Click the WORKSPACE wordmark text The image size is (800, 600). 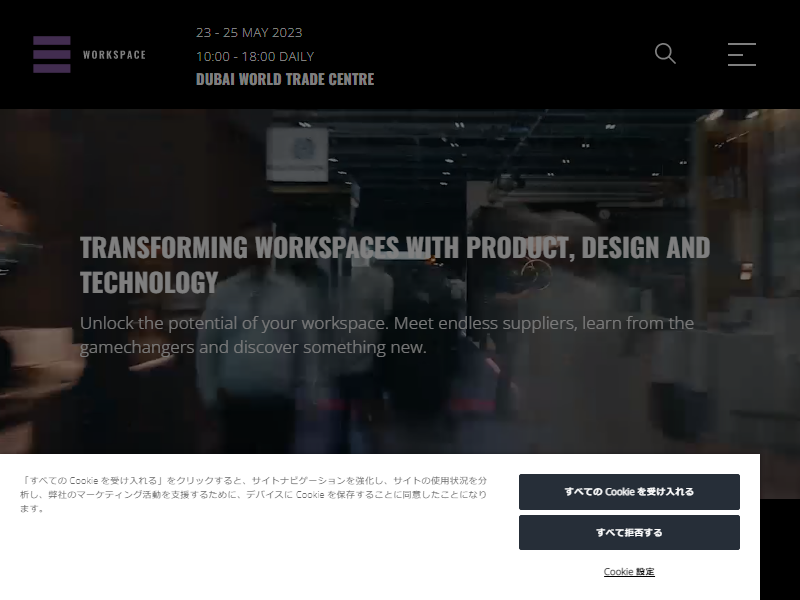114,55
